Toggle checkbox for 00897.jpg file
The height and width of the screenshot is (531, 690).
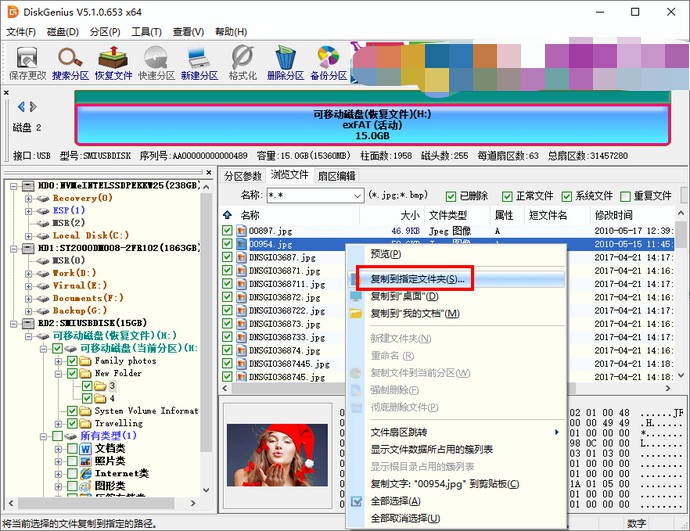pyautogui.click(x=228, y=231)
